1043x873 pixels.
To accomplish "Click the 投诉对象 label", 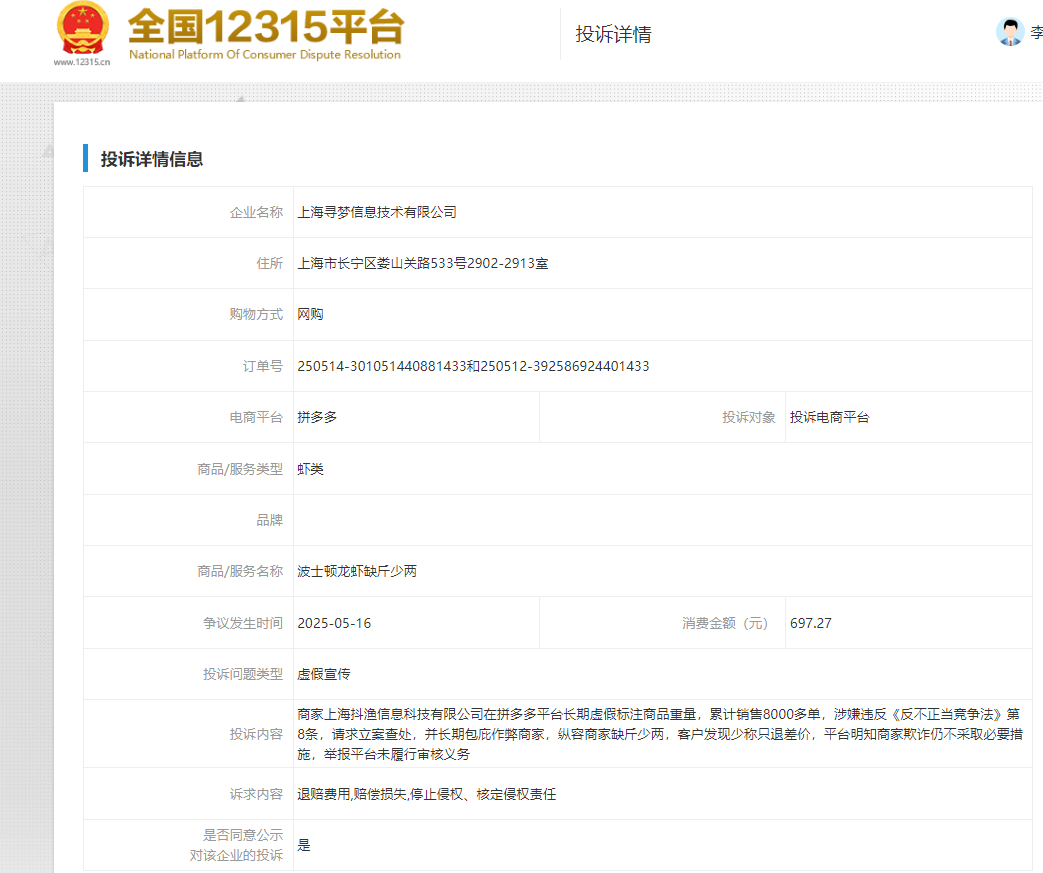I will (749, 417).
